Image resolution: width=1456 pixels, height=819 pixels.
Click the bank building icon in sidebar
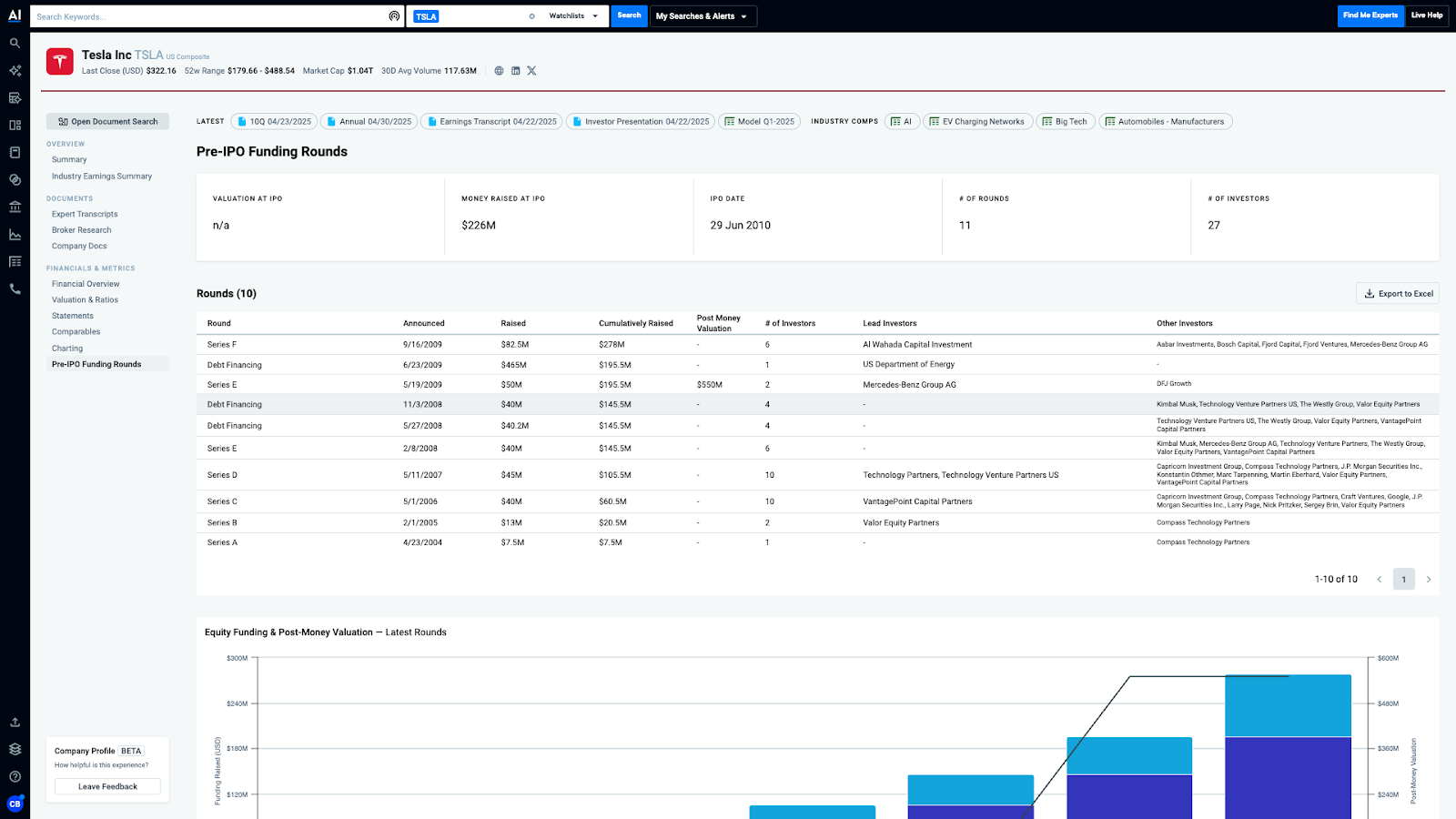coord(15,207)
